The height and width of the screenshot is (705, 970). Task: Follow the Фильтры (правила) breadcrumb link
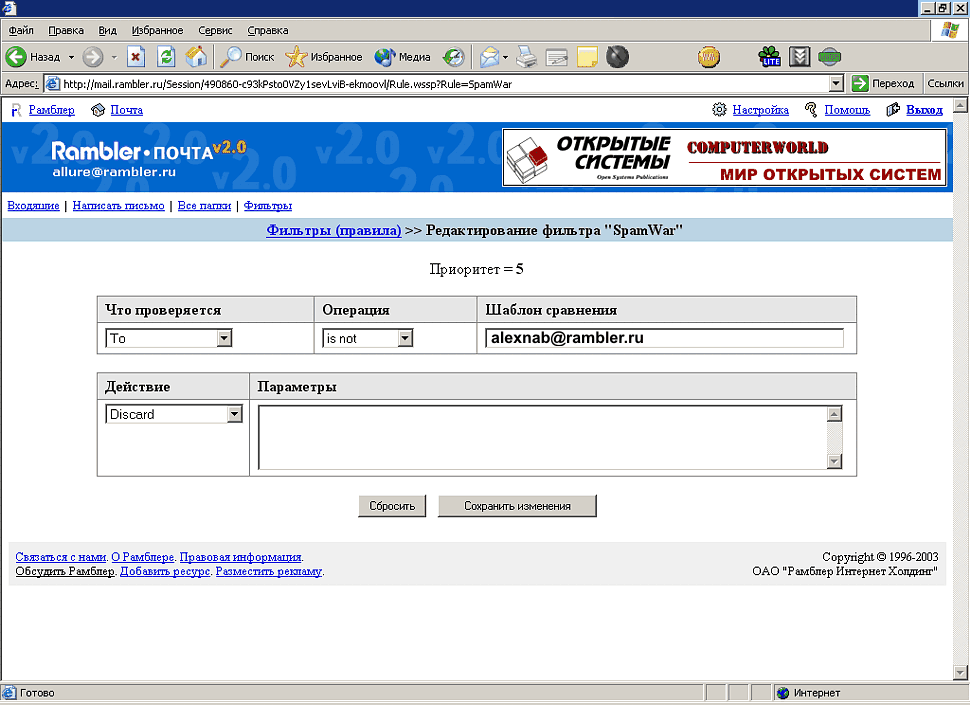coord(334,230)
